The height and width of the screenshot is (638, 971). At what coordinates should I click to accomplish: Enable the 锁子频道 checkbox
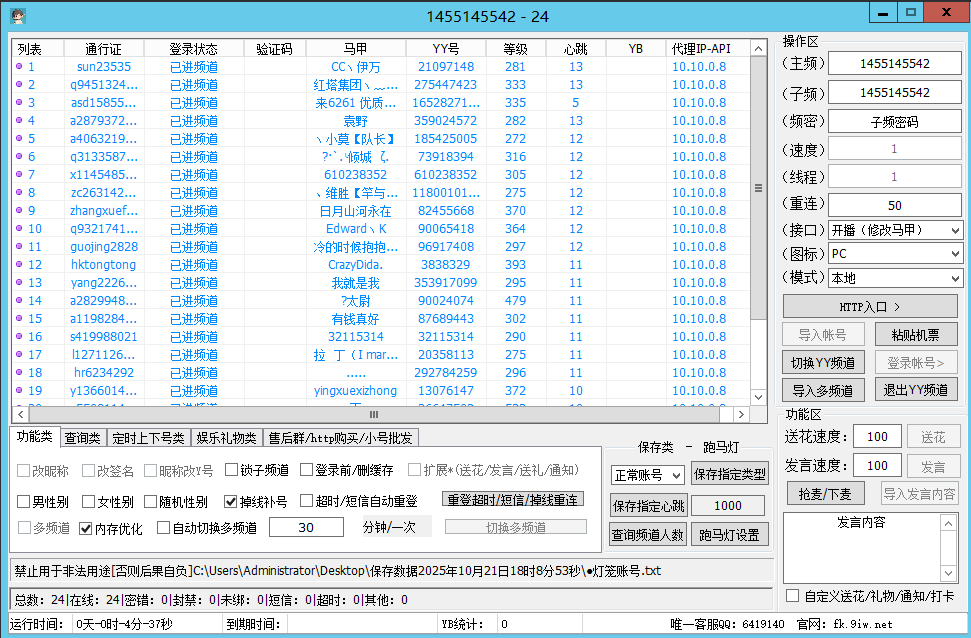pyautogui.click(x=232, y=470)
